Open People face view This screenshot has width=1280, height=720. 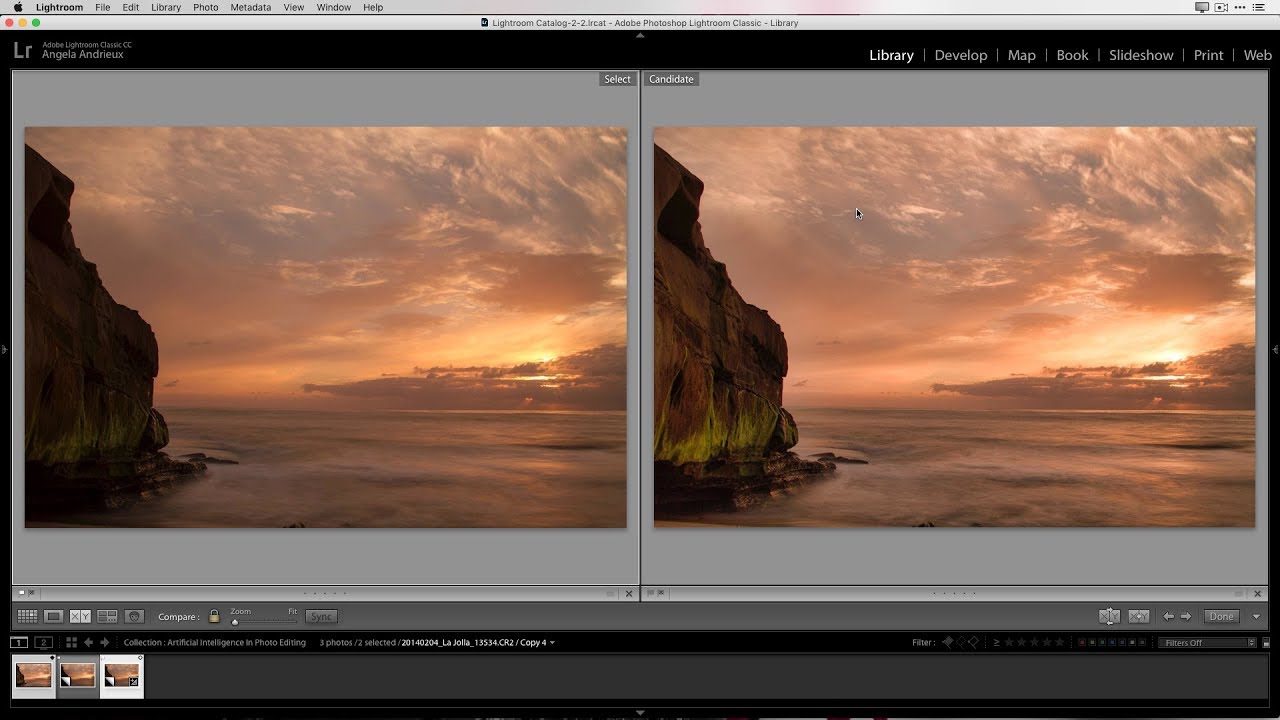point(134,616)
